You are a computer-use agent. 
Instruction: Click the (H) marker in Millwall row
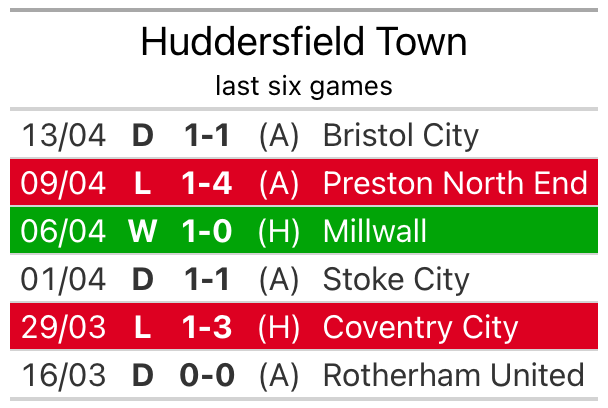[x=278, y=231]
